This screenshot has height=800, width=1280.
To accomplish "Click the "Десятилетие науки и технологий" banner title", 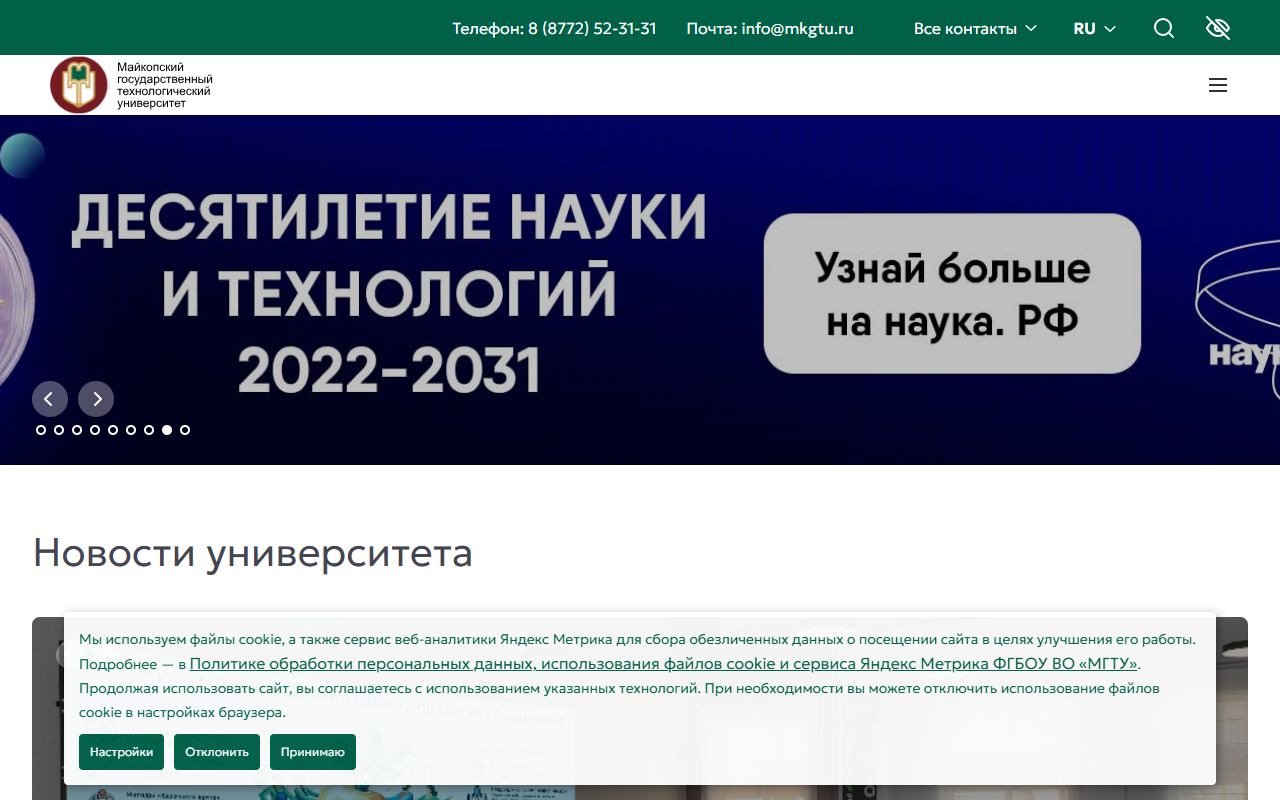I will [x=389, y=292].
